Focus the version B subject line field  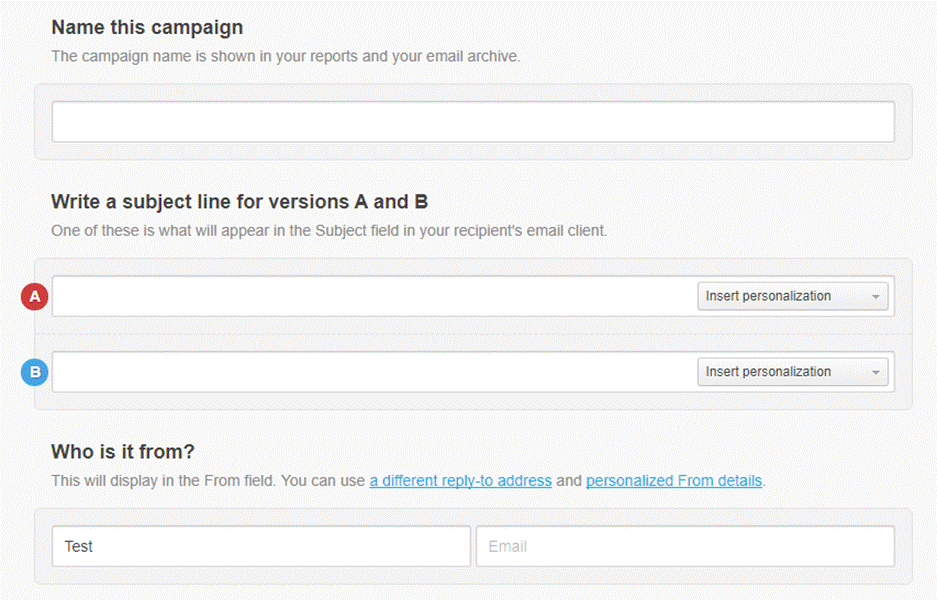370,372
